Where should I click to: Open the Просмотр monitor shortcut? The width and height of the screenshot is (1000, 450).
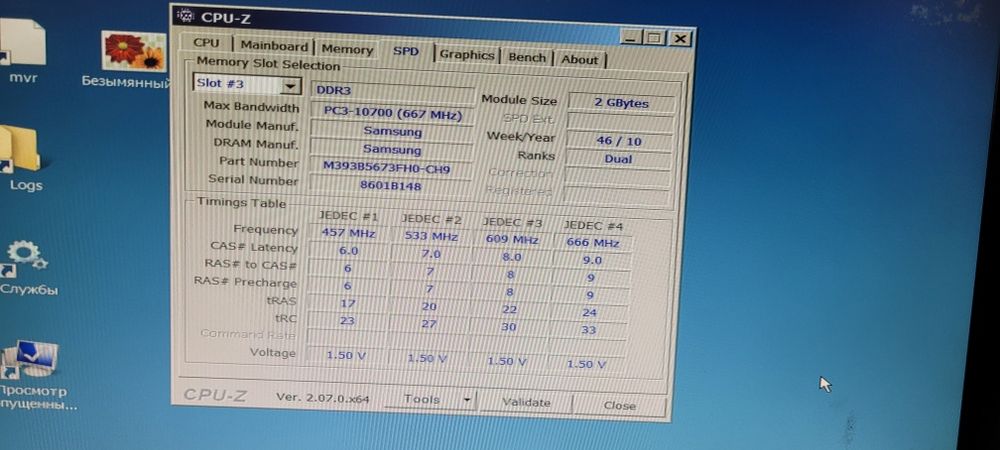[35, 376]
